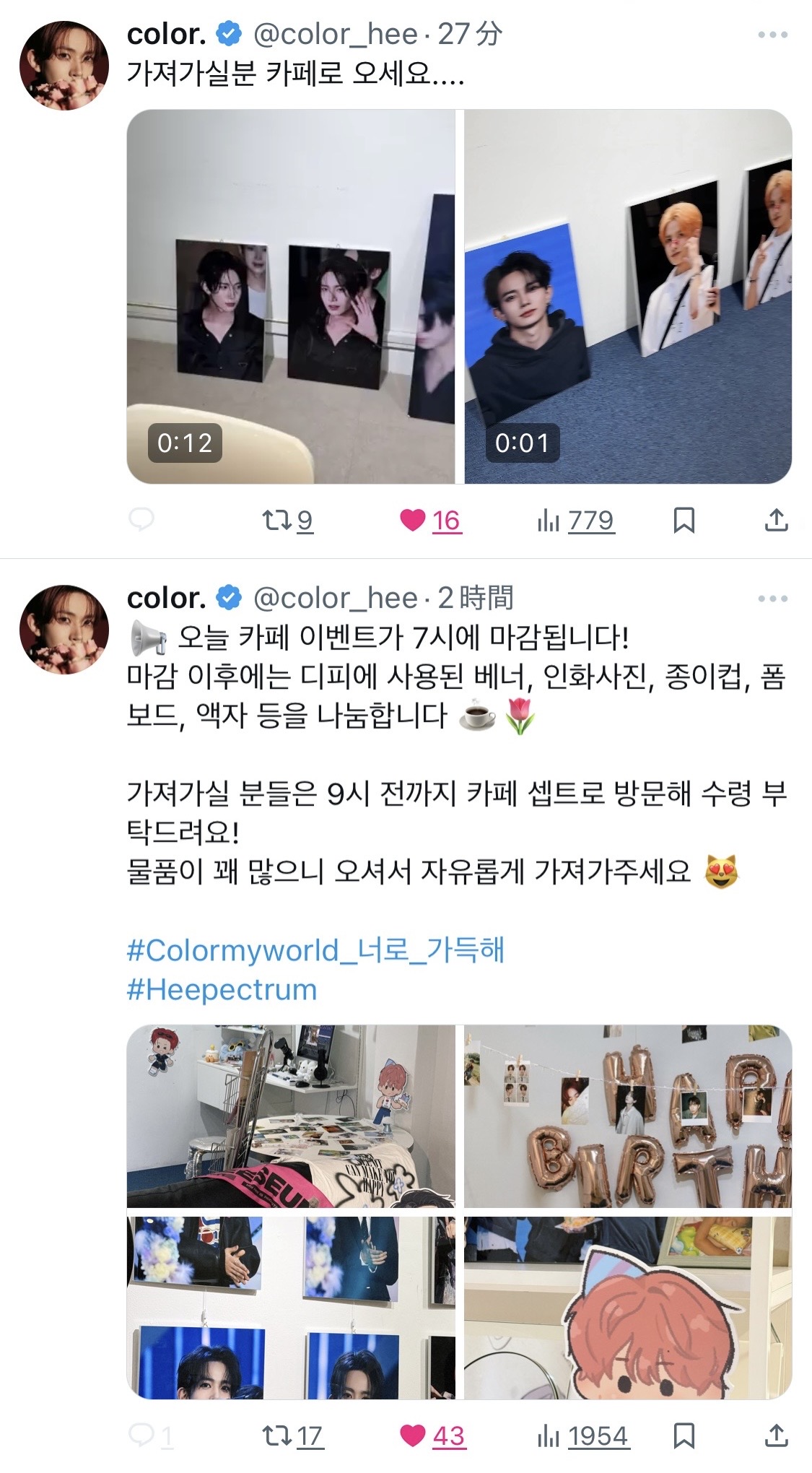Screen dimensions: 812x1473
Task: View analytics showing 1954 views
Action: [x=583, y=1436]
